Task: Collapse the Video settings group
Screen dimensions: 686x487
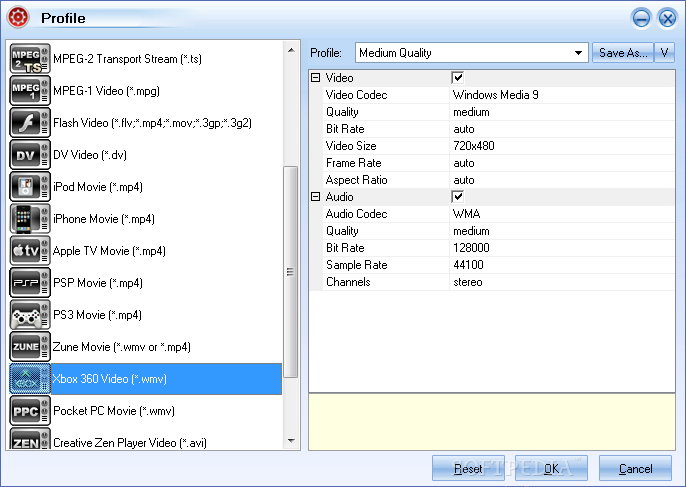Action: click(315, 78)
